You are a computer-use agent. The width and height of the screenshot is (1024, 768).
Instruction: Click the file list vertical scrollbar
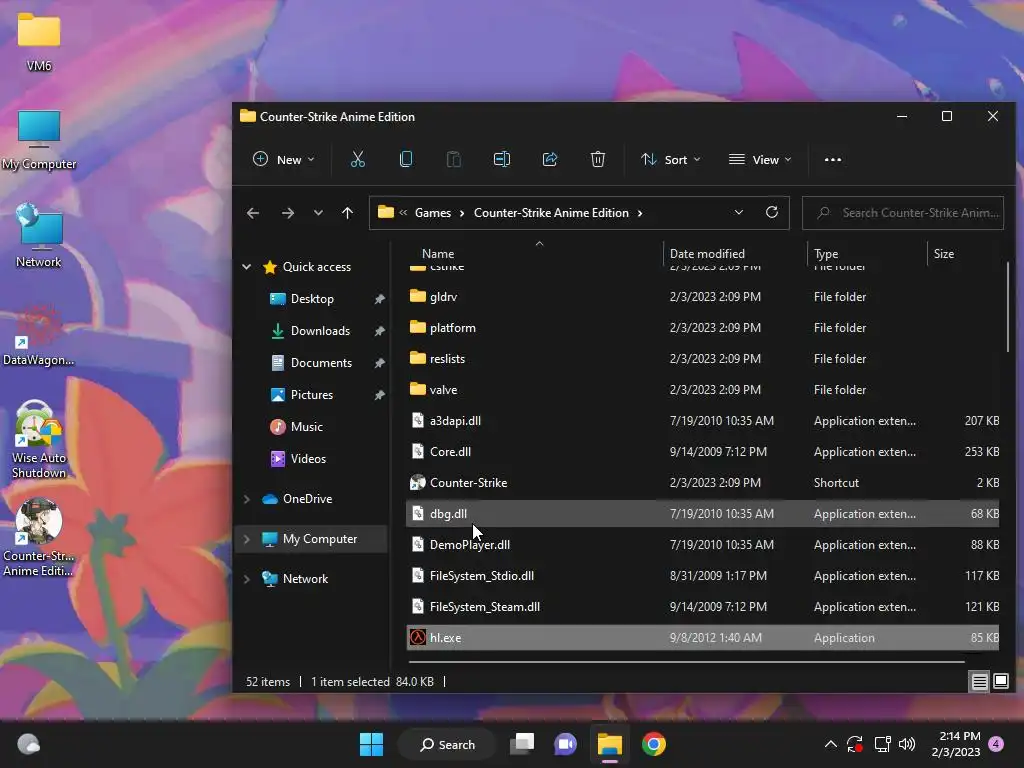pyautogui.click(x=1008, y=307)
